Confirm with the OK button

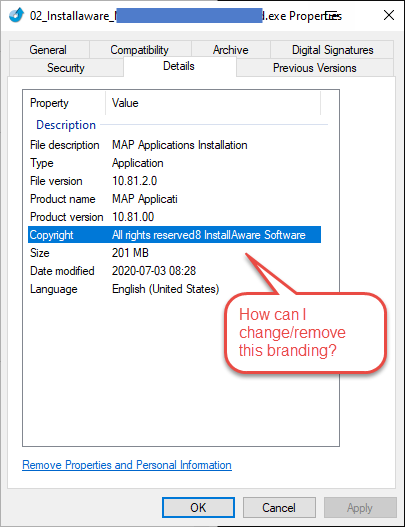198,508
